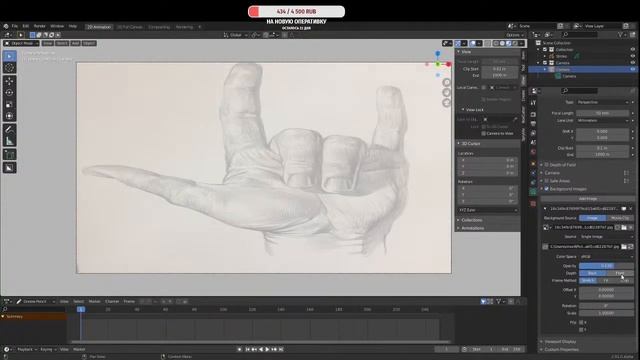Enable Flip X checkbox
This screenshot has height=360, width=640.
coord(581,322)
